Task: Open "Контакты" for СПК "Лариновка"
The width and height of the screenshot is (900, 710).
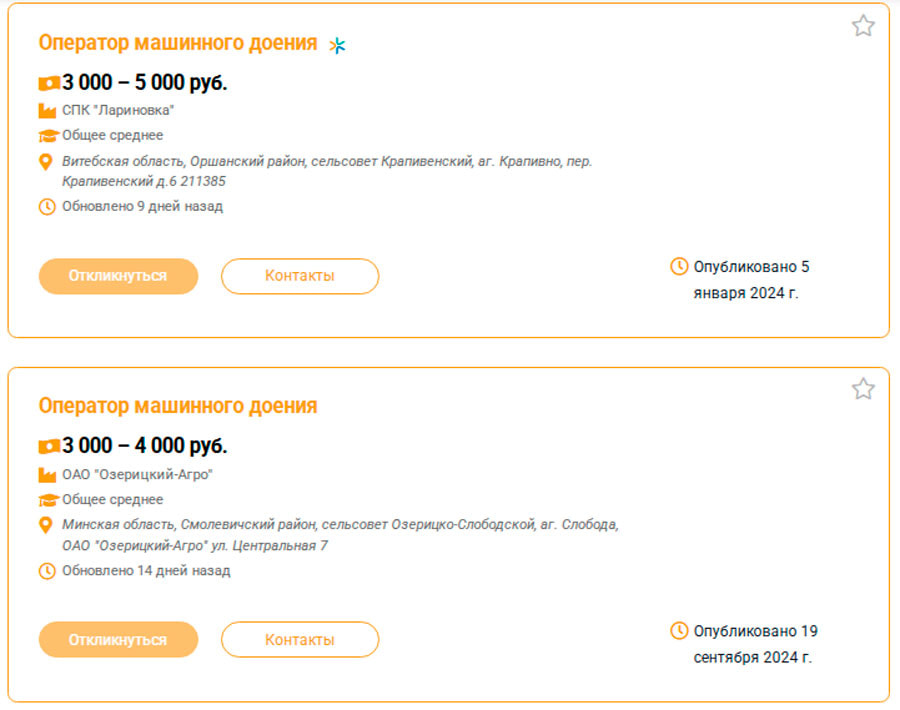Action: (x=299, y=276)
